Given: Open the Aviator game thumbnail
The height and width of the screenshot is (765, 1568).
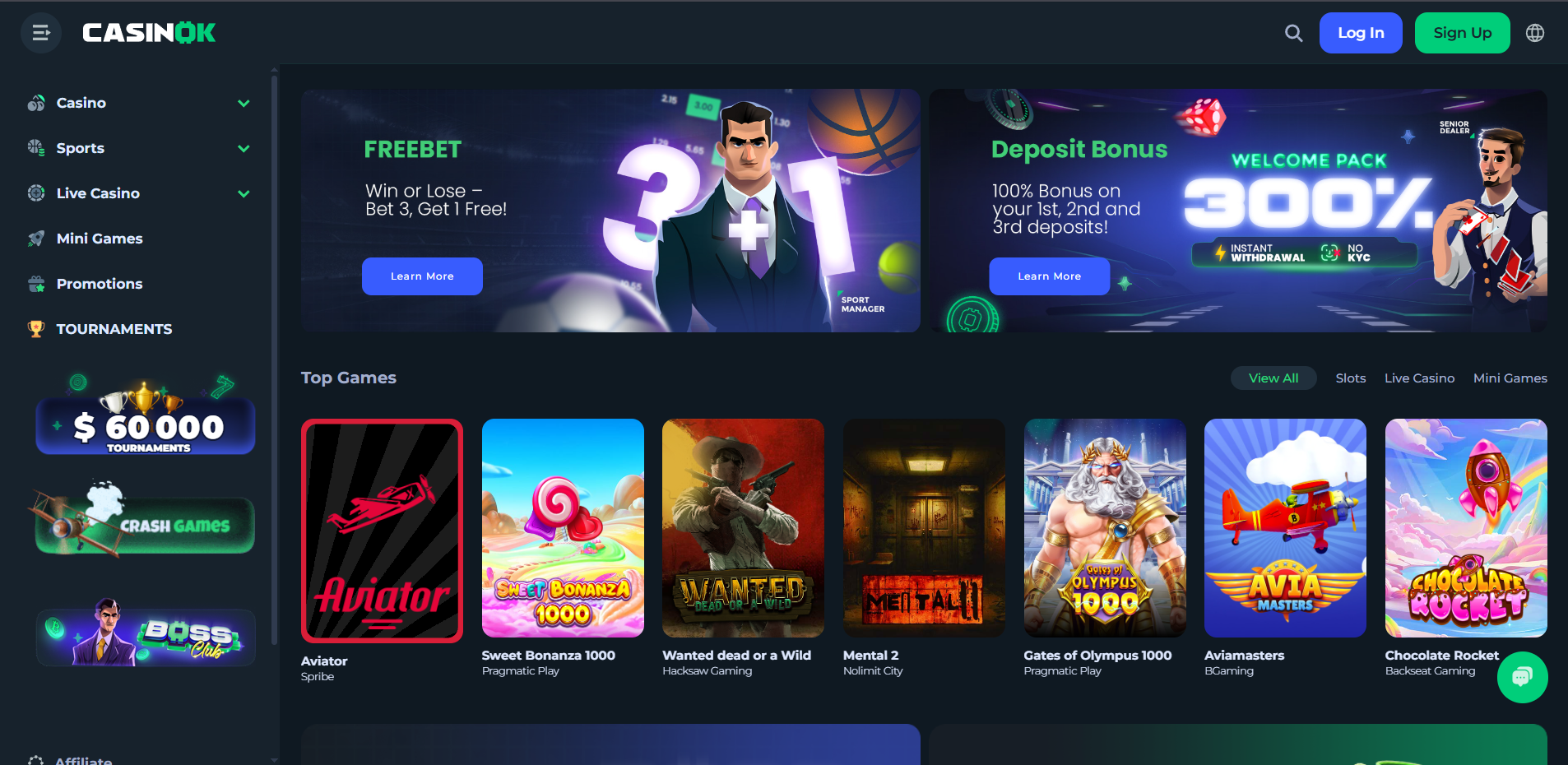Looking at the screenshot, I should [x=382, y=531].
